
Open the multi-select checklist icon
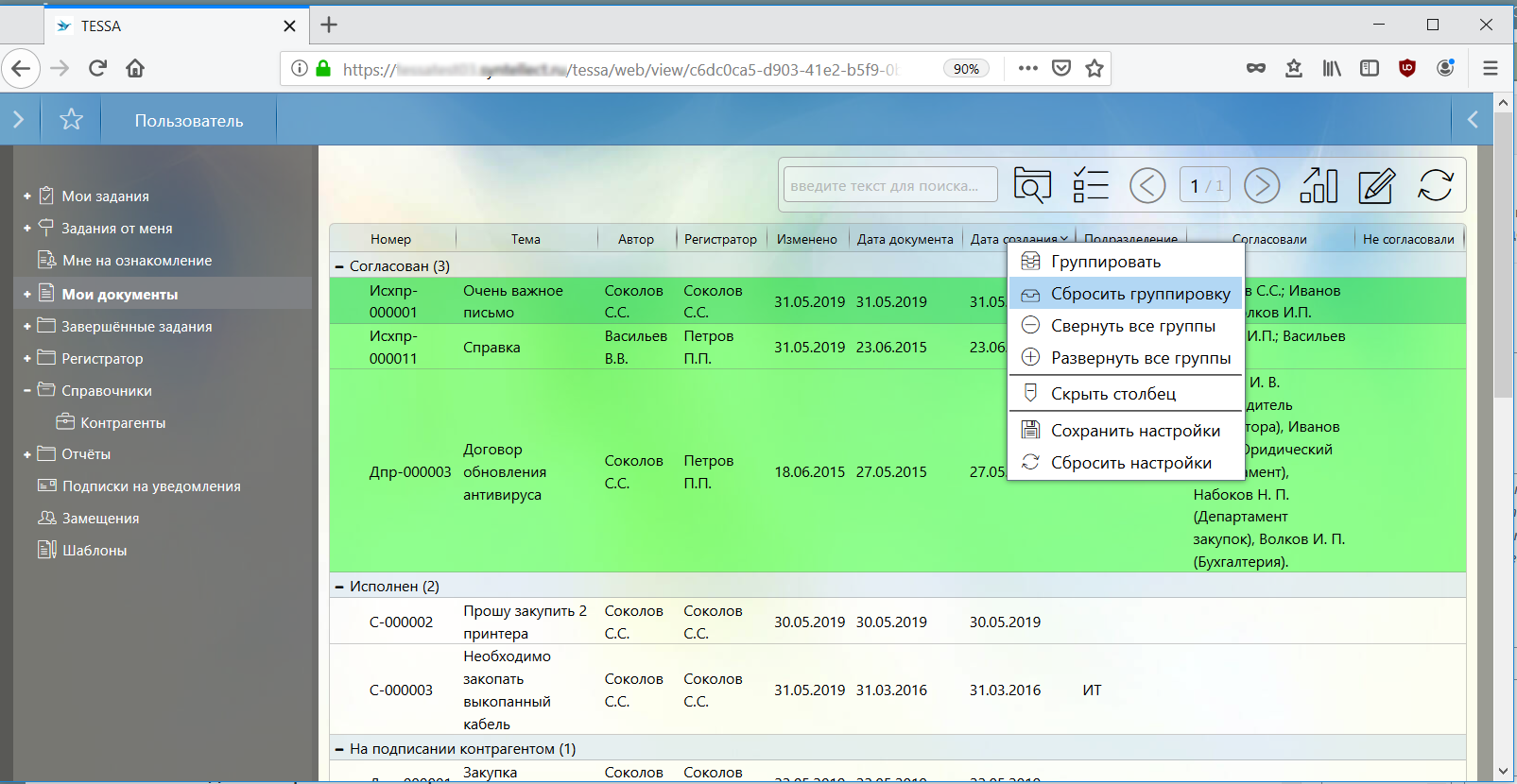click(x=1090, y=185)
